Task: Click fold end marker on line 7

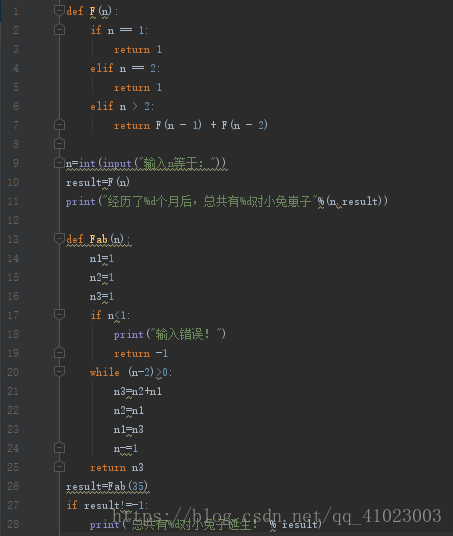Action: coord(59,125)
